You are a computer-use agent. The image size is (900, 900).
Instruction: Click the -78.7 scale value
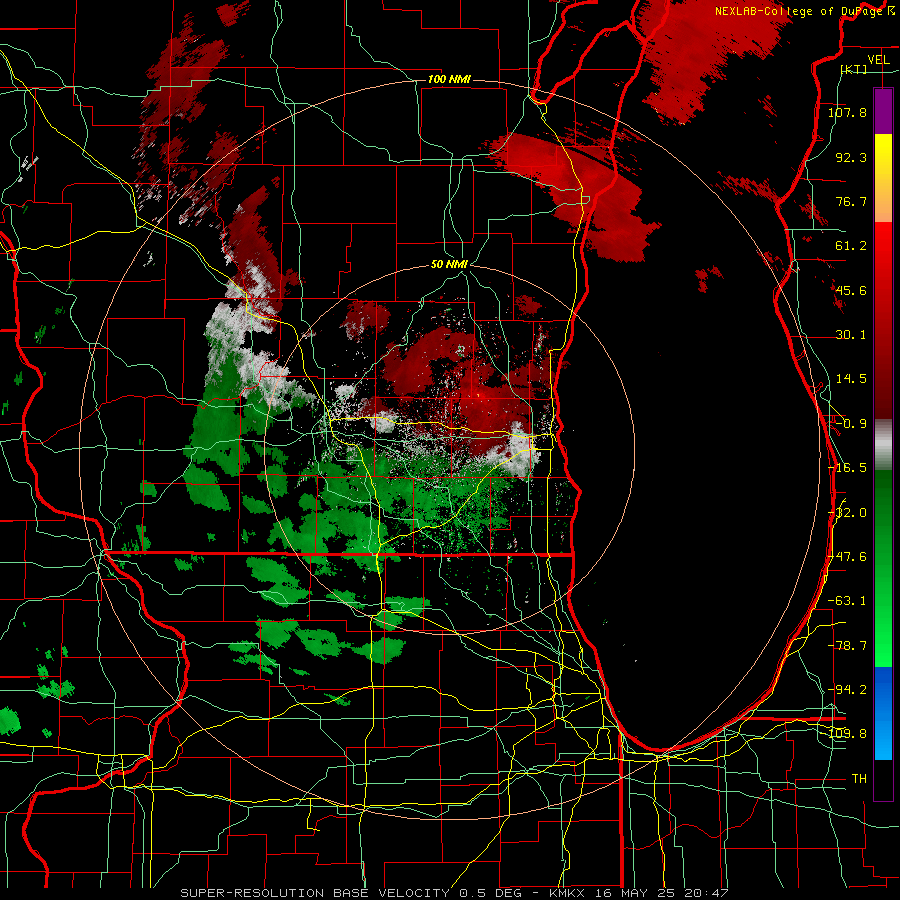click(x=847, y=646)
